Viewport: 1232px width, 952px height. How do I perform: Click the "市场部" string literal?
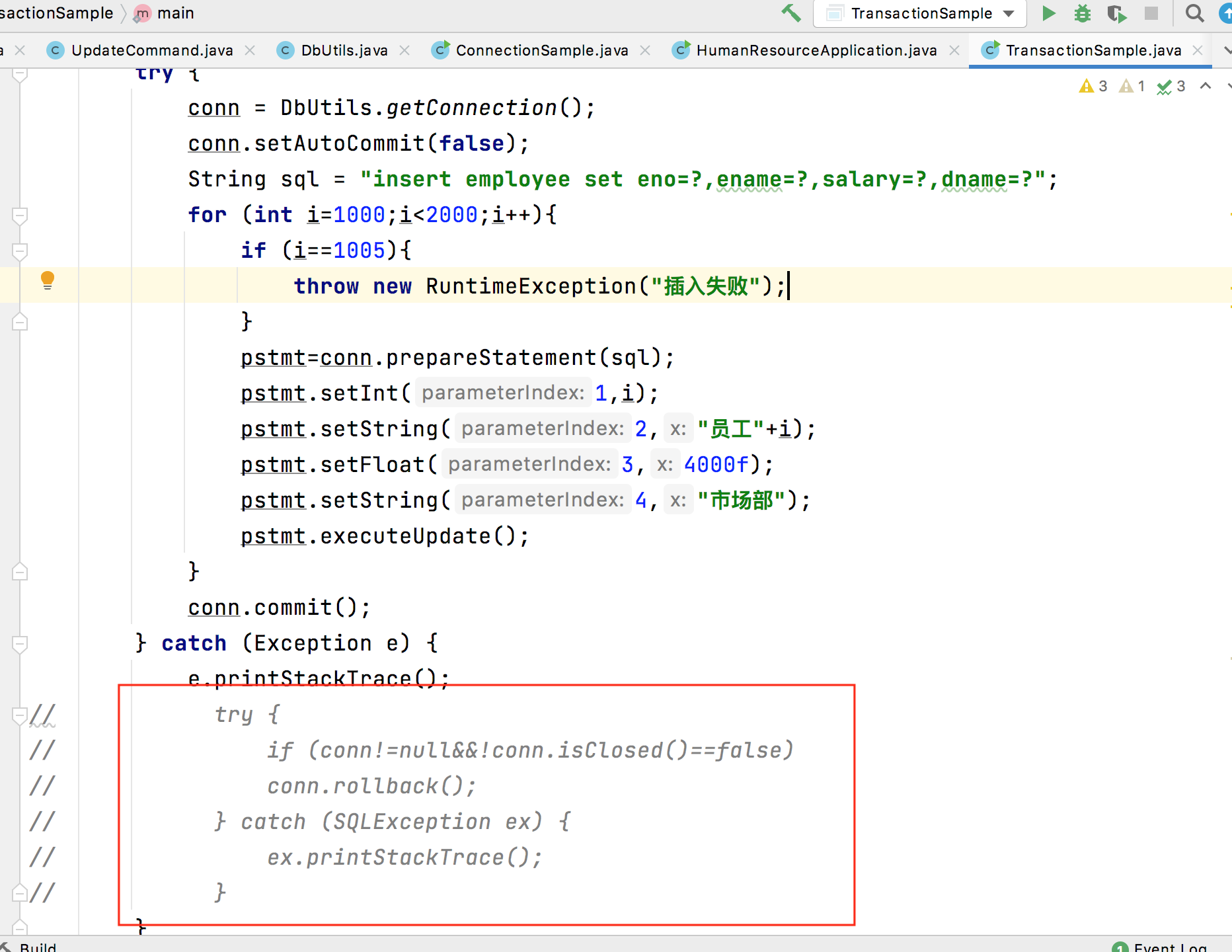click(742, 500)
